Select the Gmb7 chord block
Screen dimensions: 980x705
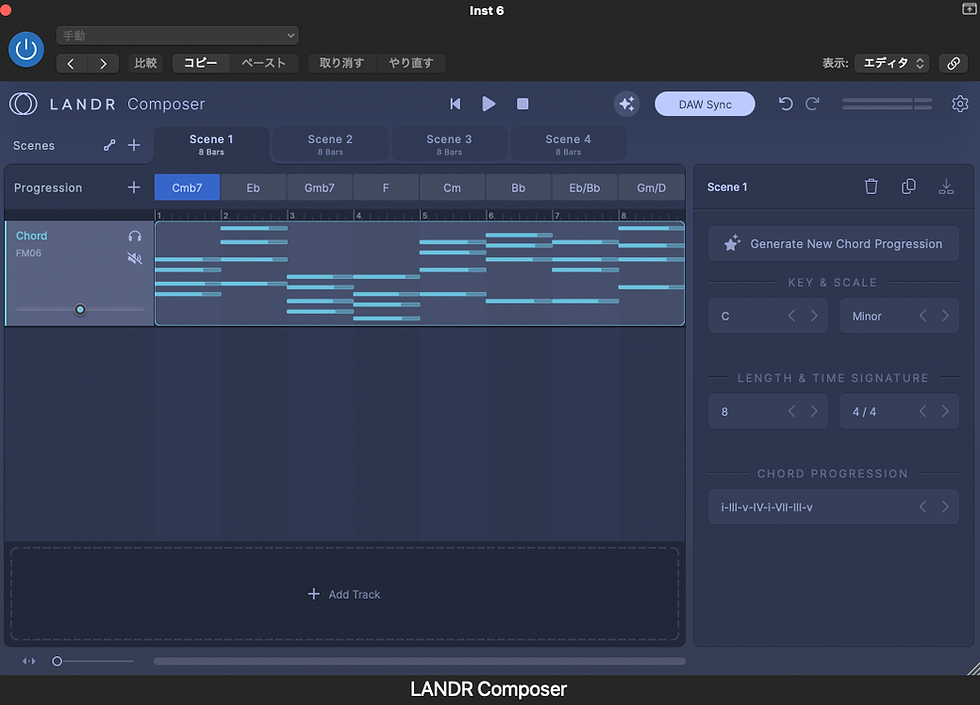pos(319,188)
